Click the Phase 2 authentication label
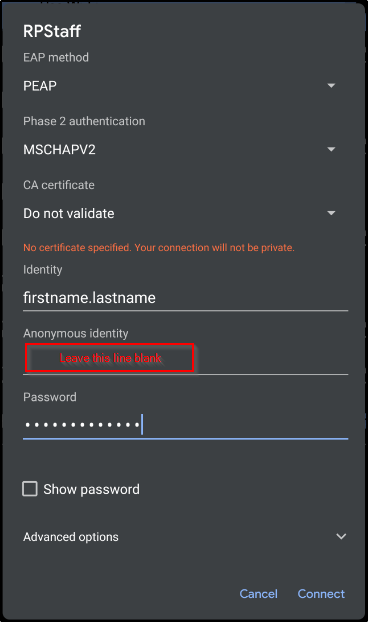The image size is (368, 622). (x=84, y=121)
